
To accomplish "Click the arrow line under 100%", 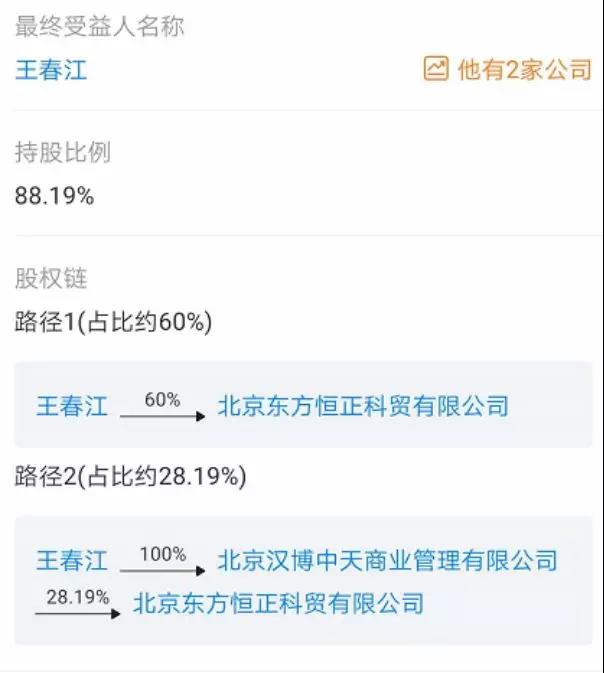I will click(162, 570).
